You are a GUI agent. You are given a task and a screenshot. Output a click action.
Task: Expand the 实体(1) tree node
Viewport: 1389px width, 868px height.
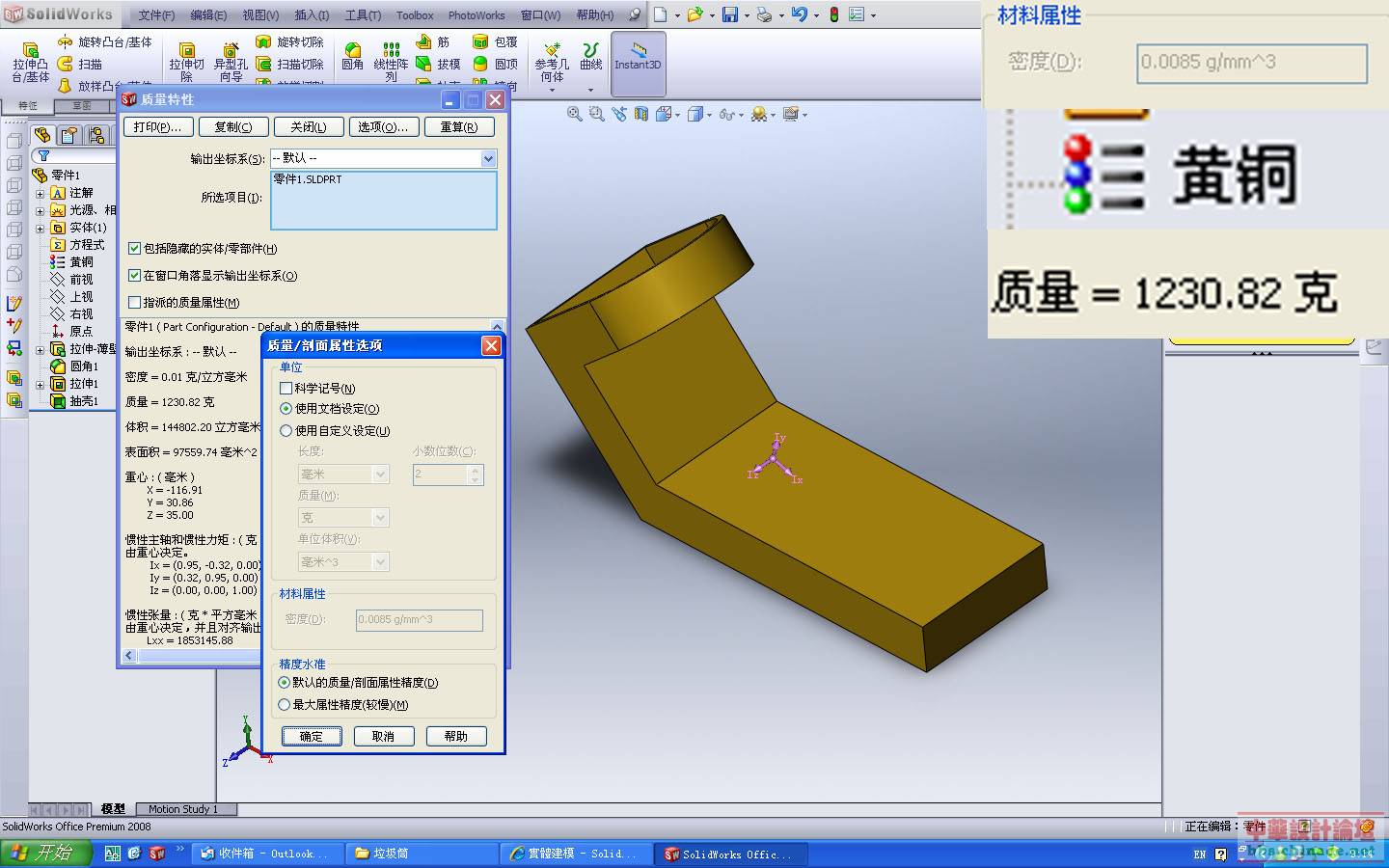coord(41,228)
